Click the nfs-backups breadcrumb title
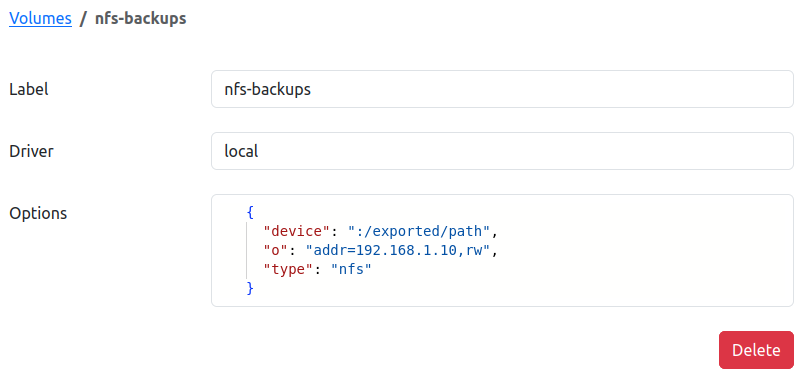799x379 pixels. click(x=141, y=19)
